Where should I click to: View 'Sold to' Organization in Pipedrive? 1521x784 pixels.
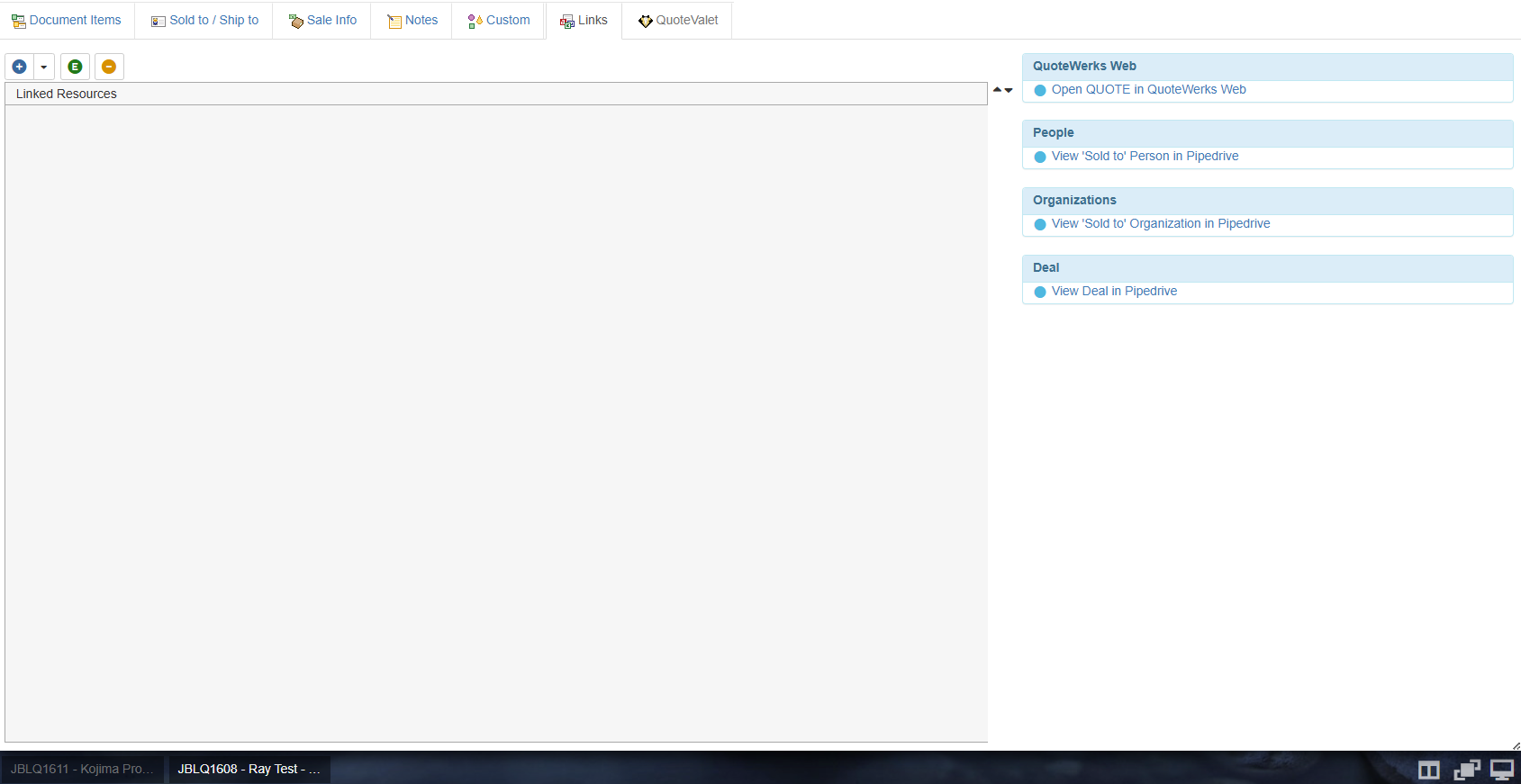(1161, 223)
